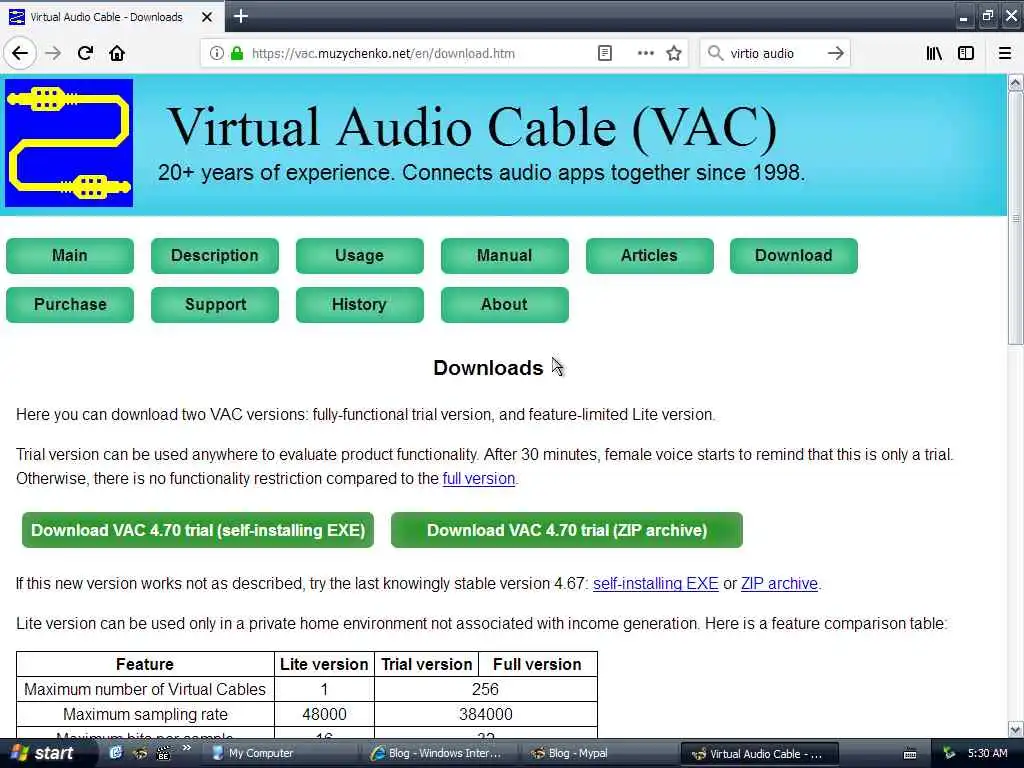Click the vertical scrollbar thumb

(1015, 217)
